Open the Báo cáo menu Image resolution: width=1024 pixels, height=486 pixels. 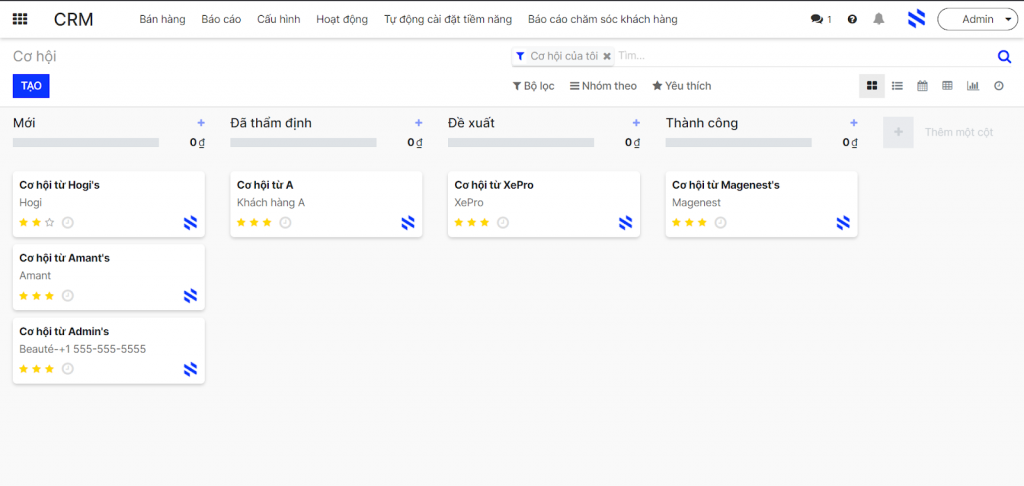[x=221, y=20]
